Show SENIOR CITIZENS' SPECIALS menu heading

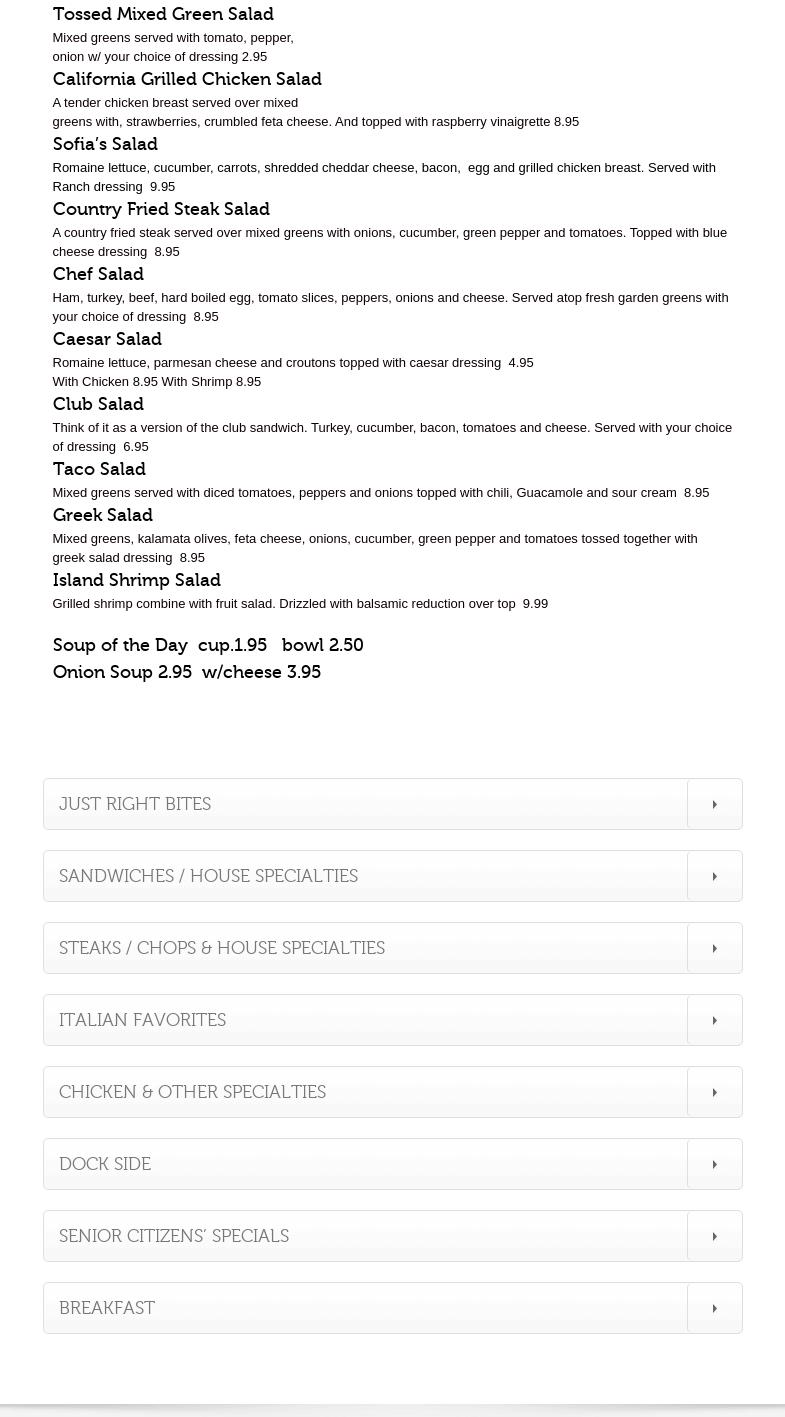pos(174,1236)
